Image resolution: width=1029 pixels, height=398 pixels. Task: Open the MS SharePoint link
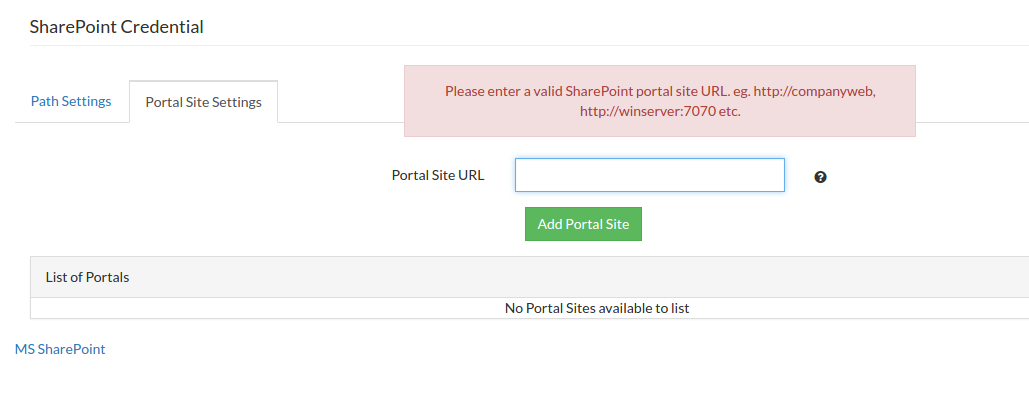[x=60, y=349]
